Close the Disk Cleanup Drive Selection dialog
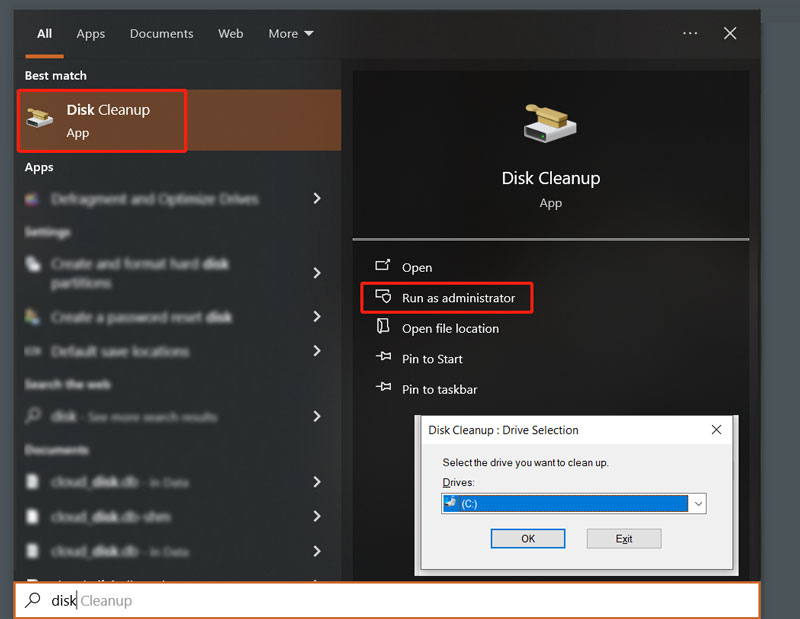The height and width of the screenshot is (619, 800). [x=716, y=430]
